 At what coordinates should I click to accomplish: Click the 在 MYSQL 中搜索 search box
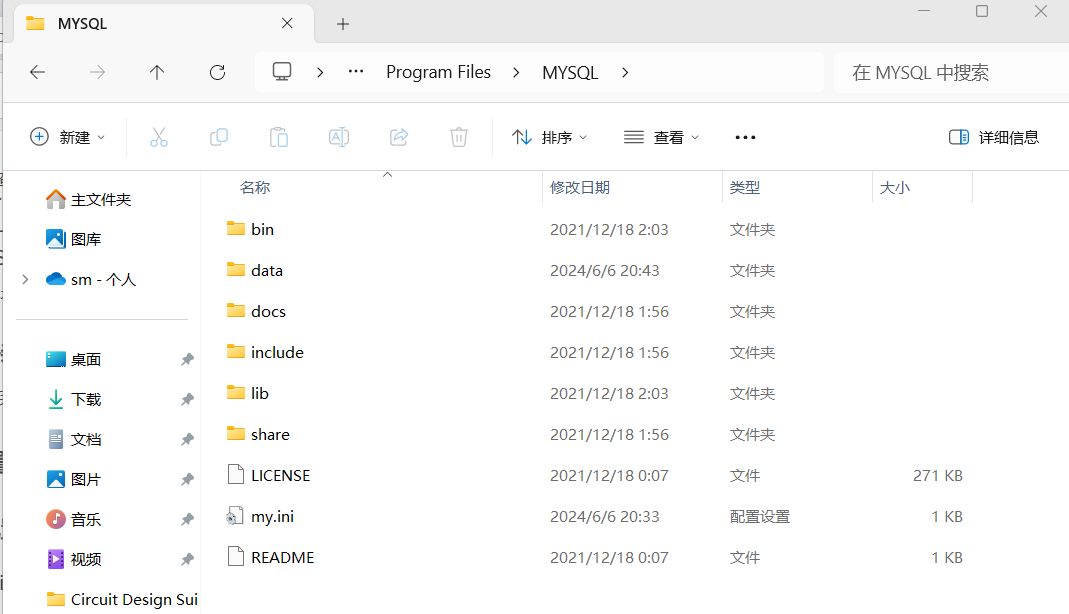(951, 72)
